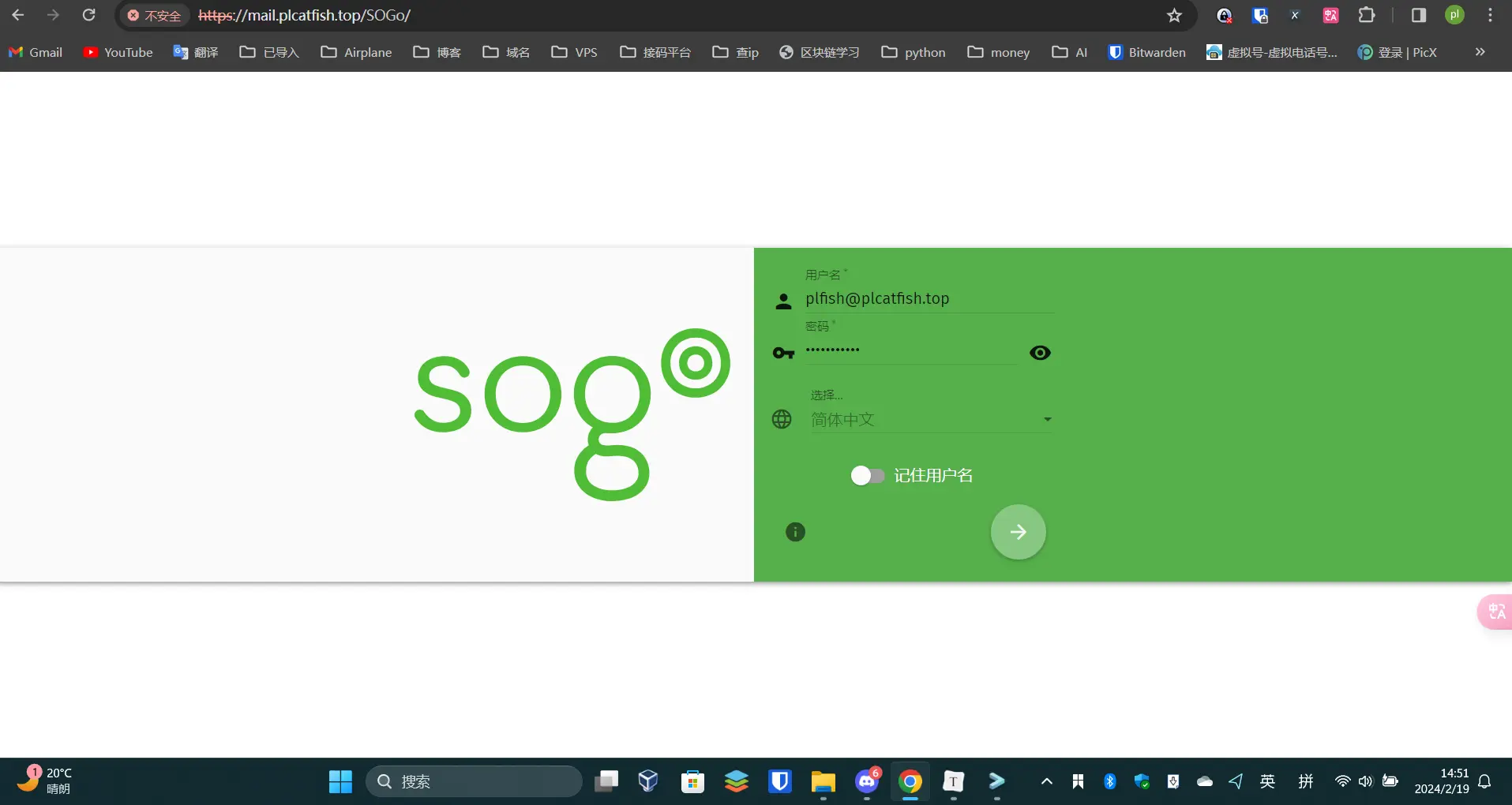Go back in browser history
1512x805 pixels.
18,15
